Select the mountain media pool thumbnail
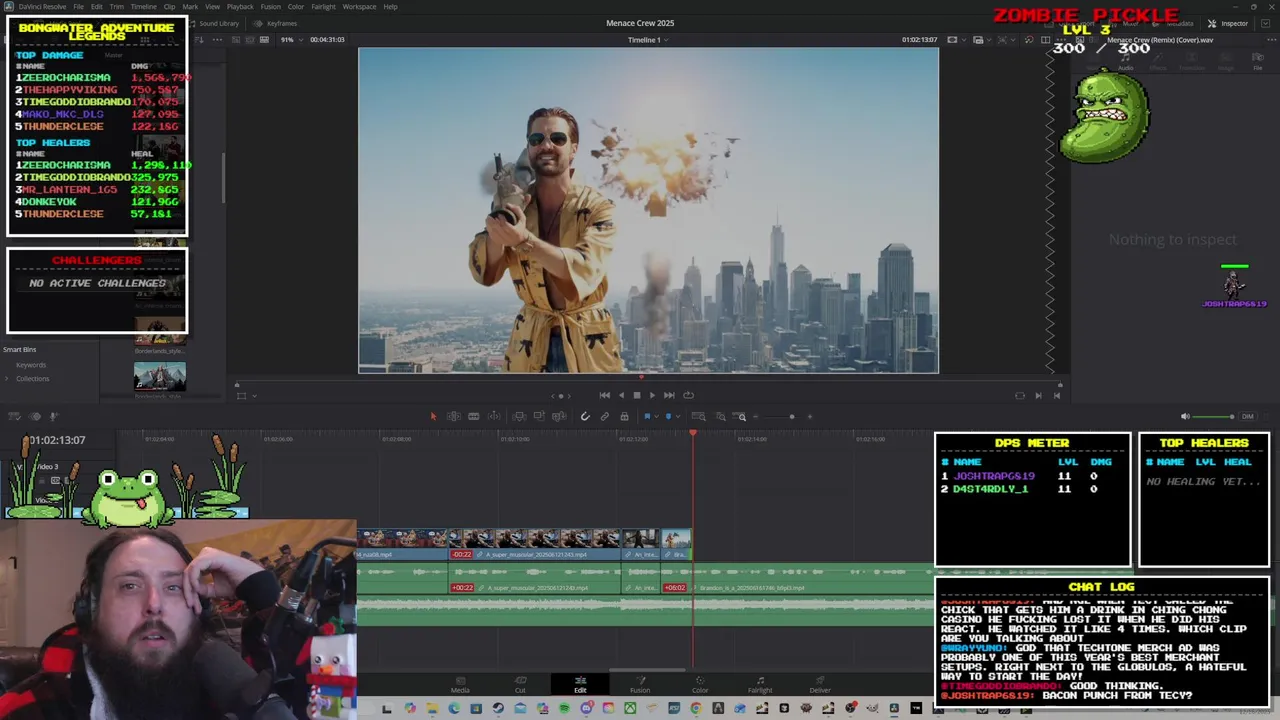 pos(160,376)
